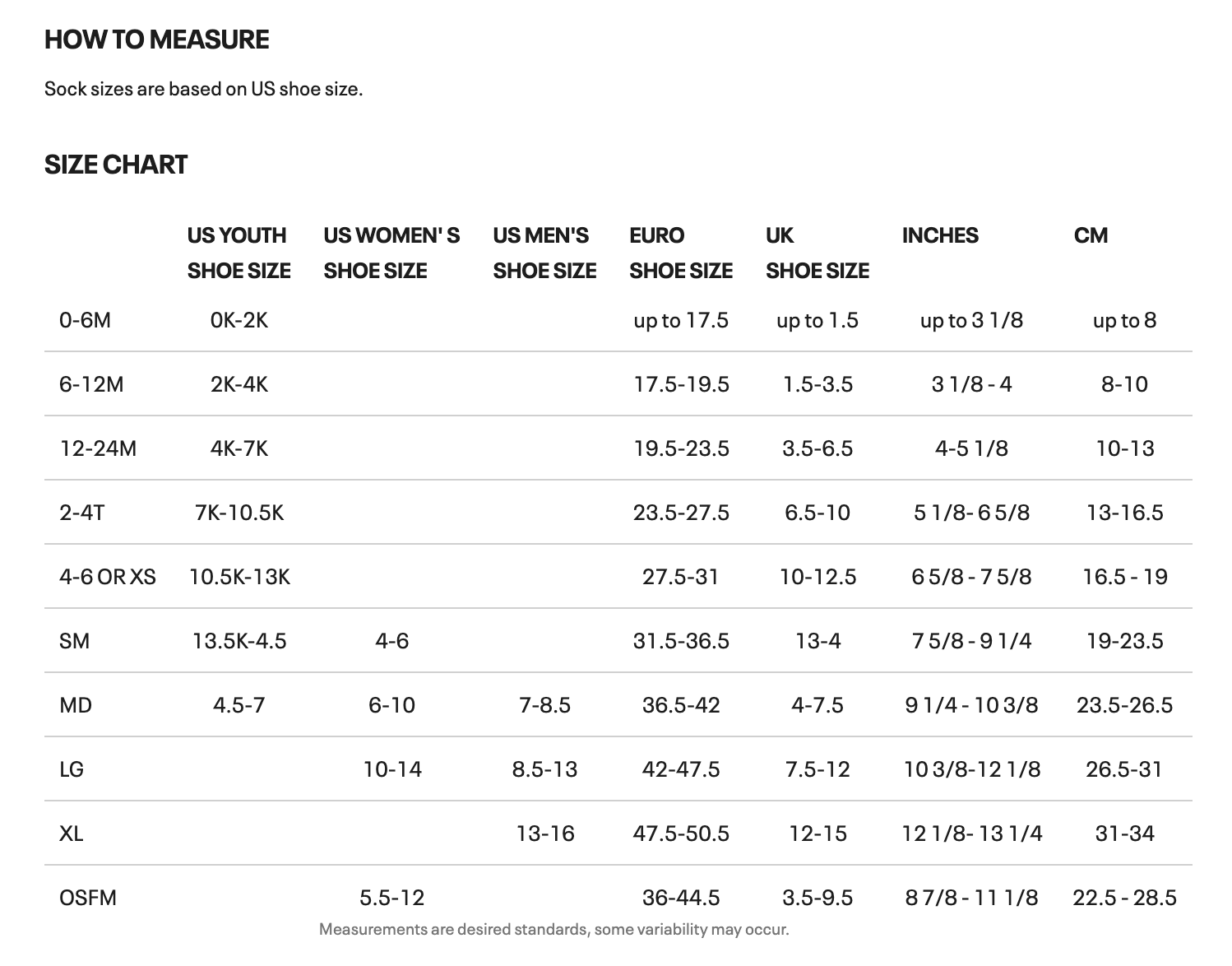The width and height of the screenshot is (1232, 966).
Task: Select the 12-24M row label
Action: pyautogui.click(x=98, y=448)
